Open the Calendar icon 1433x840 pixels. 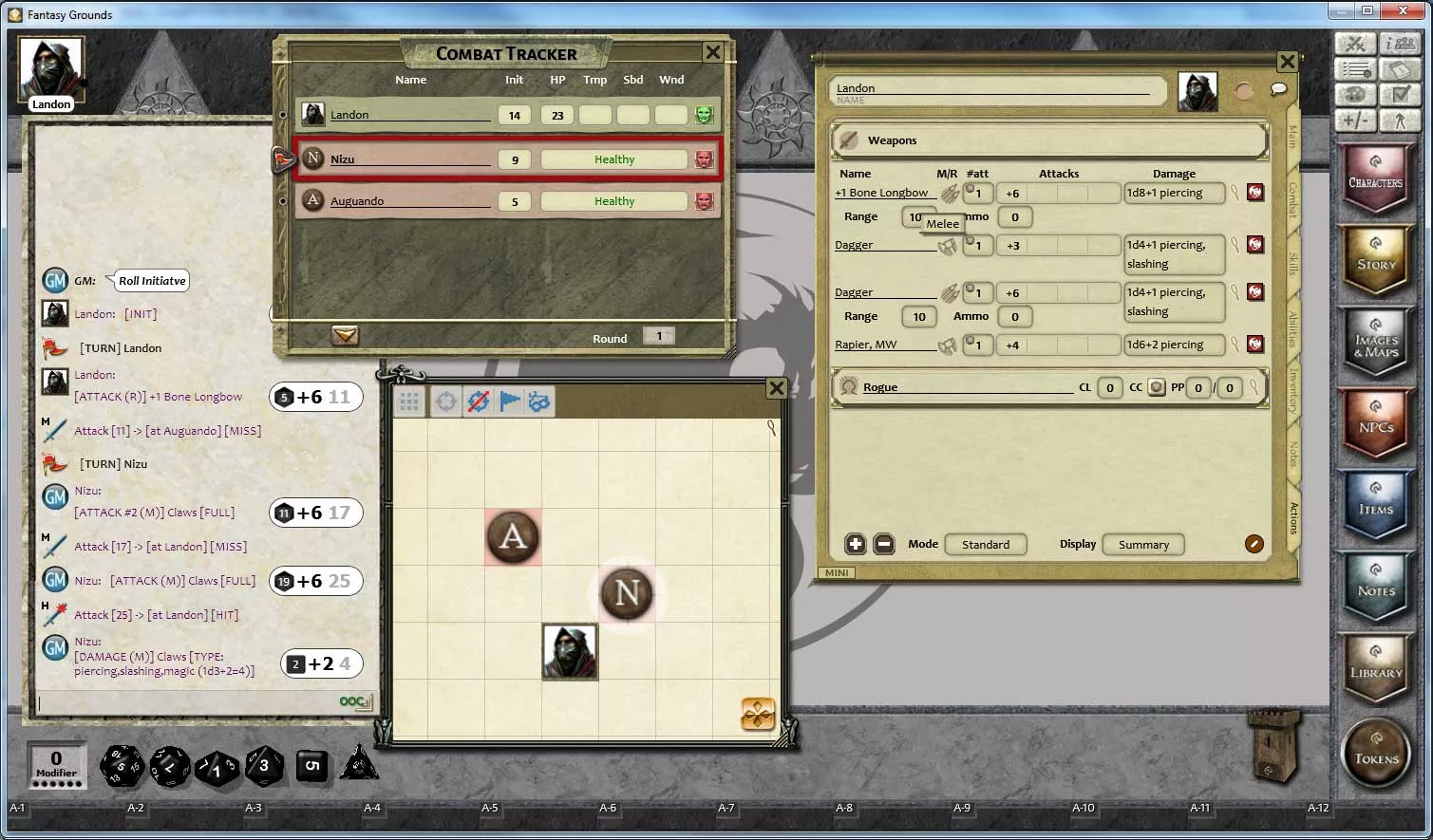[x=1400, y=69]
